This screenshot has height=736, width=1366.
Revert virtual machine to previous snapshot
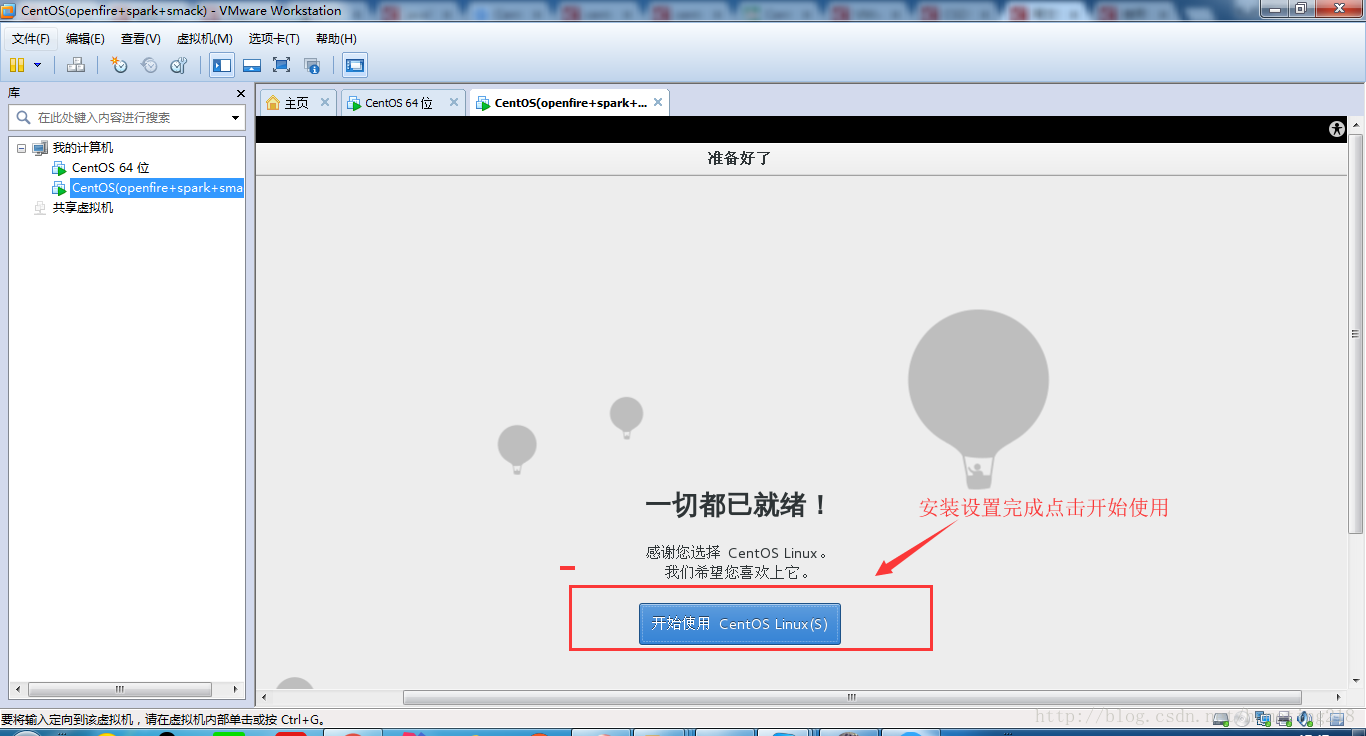click(x=149, y=65)
